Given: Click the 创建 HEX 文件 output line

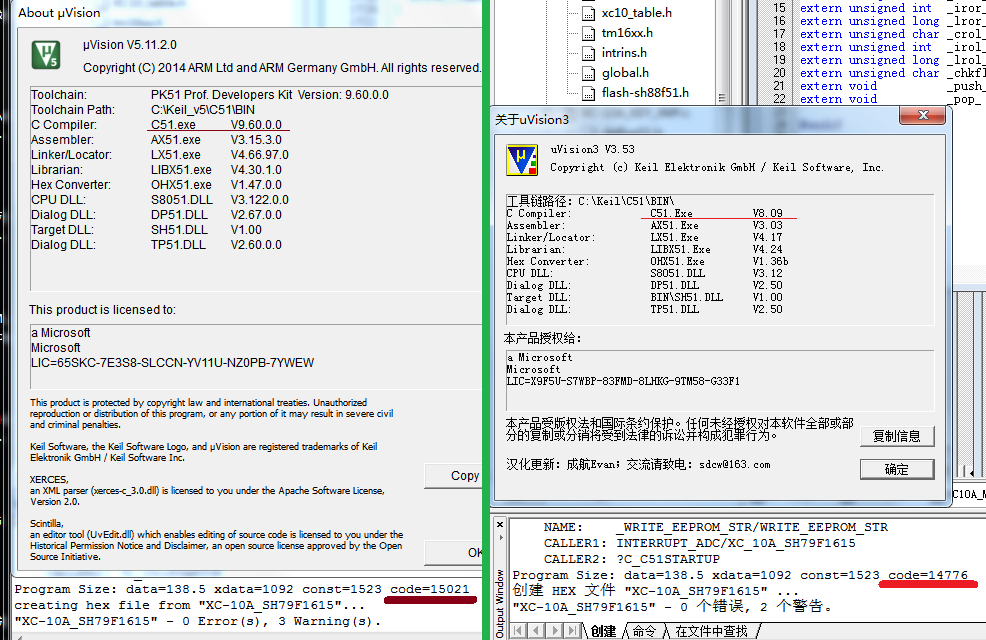Looking at the screenshot, I should click(x=656, y=591).
